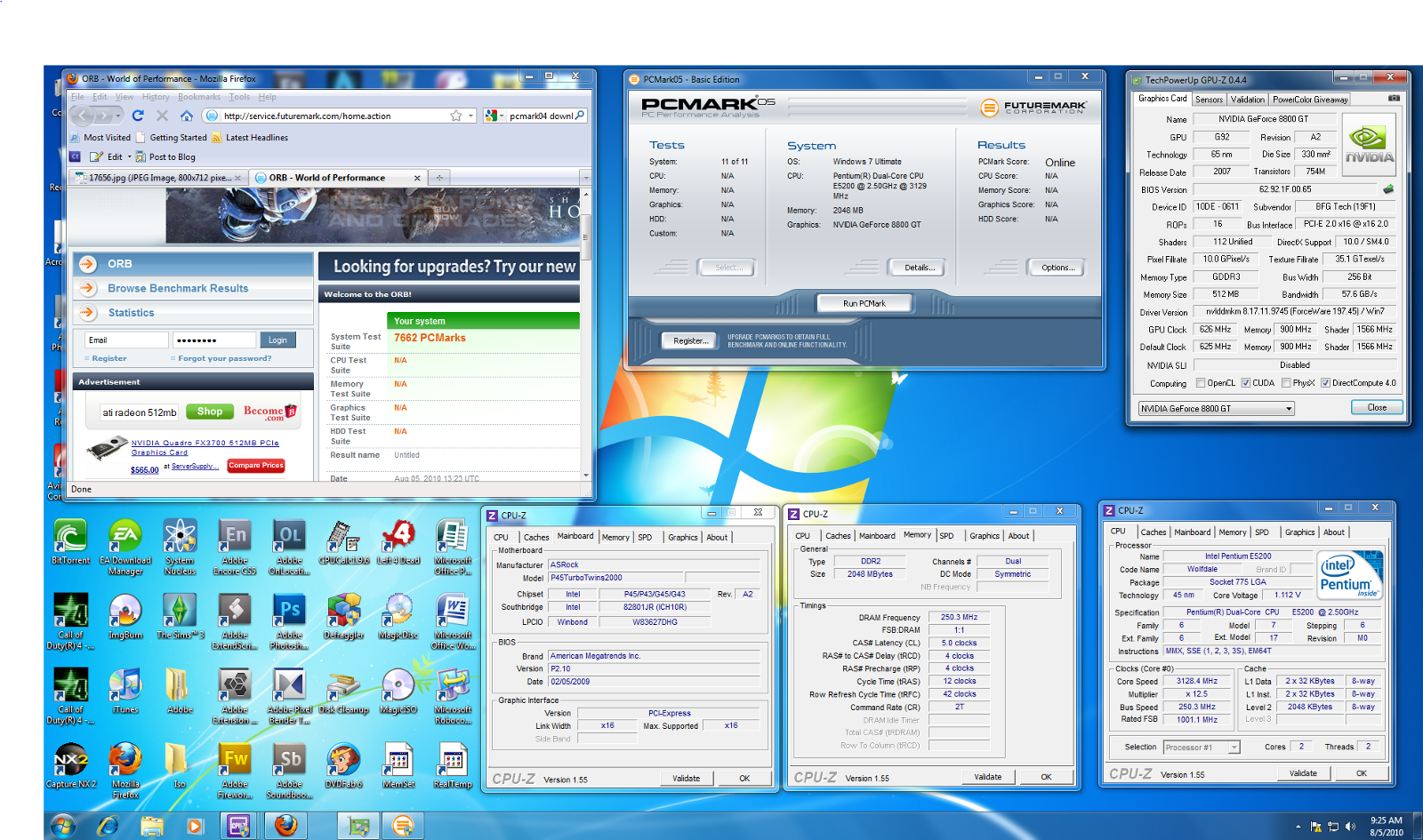Screen dimensions: 1423x840
Task: Select RealTemp desktop icon
Action: coord(452,766)
